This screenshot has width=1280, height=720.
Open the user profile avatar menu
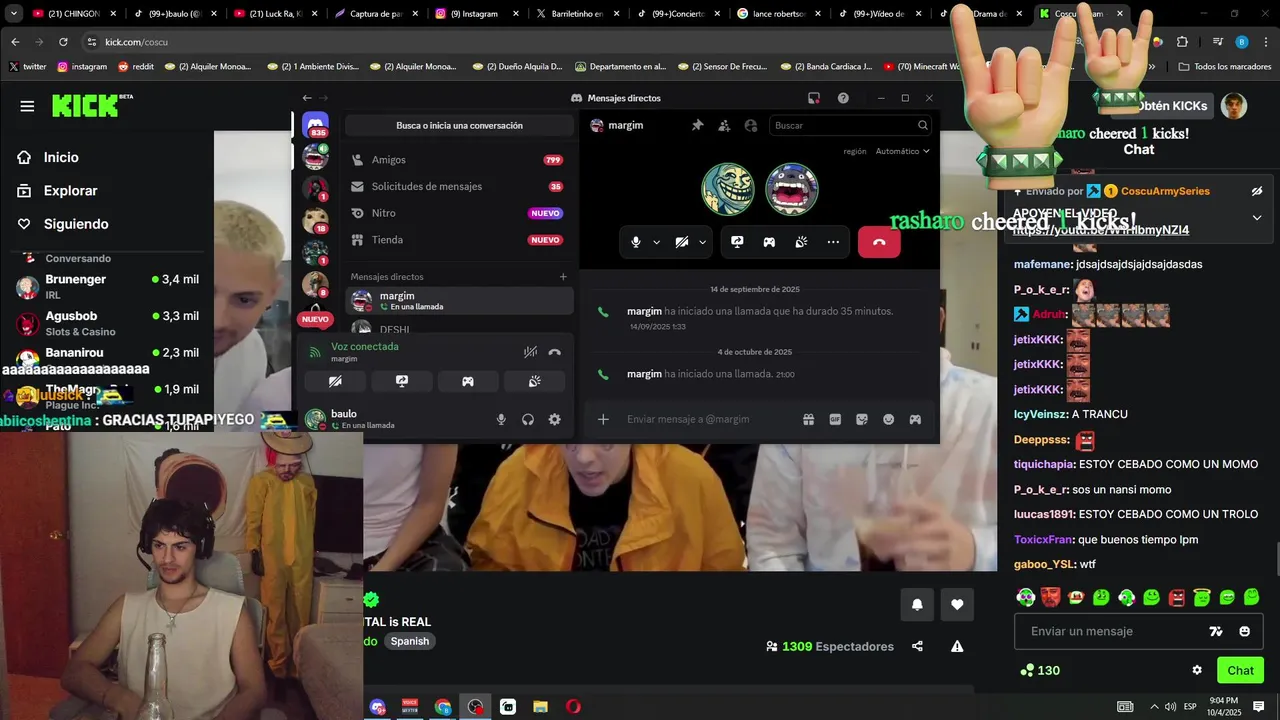1234,106
